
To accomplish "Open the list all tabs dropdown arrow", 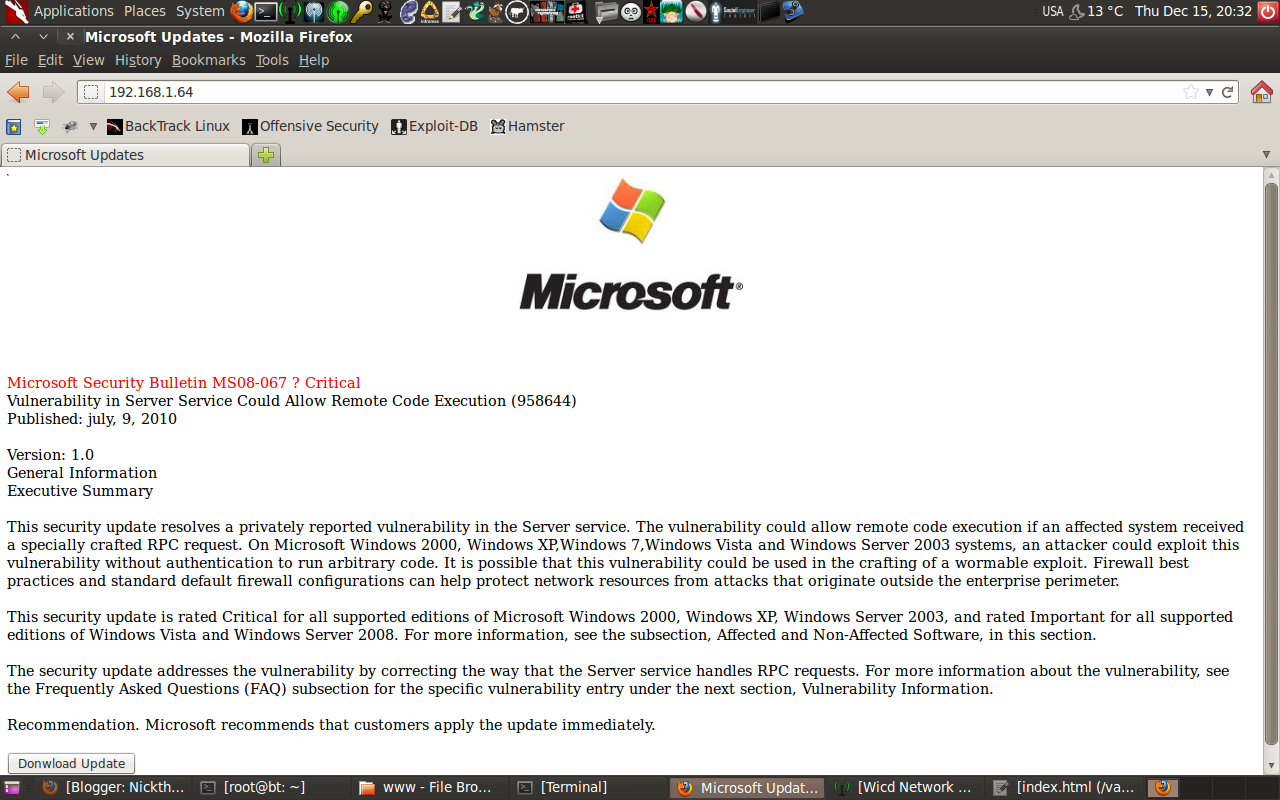I will 1266,155.
